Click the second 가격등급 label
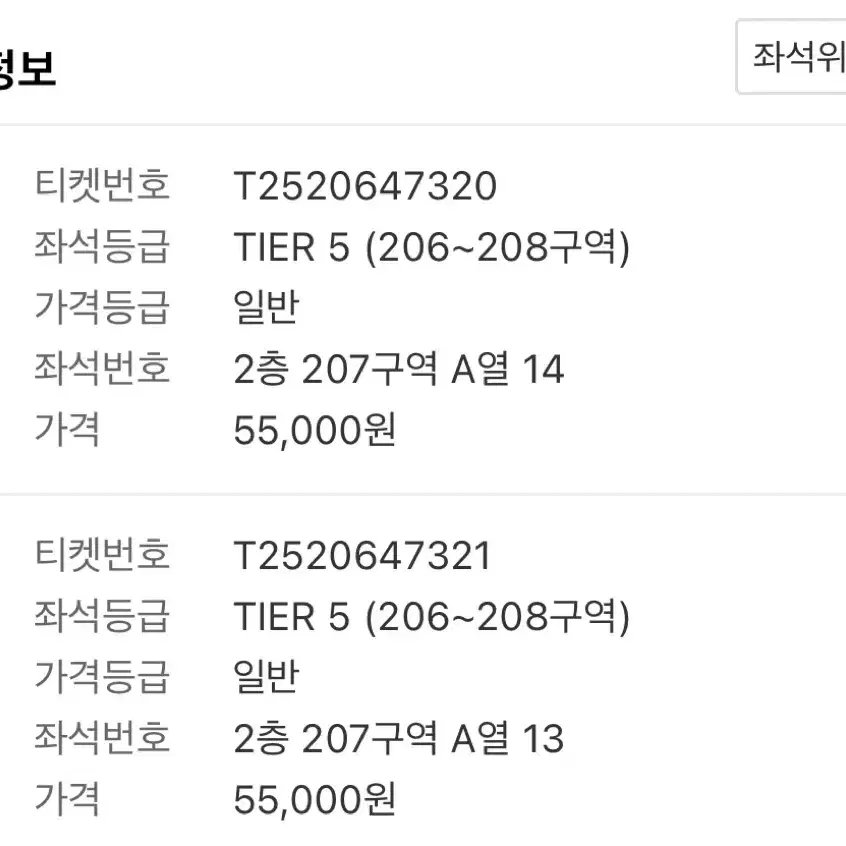 (x=103, y=677)
